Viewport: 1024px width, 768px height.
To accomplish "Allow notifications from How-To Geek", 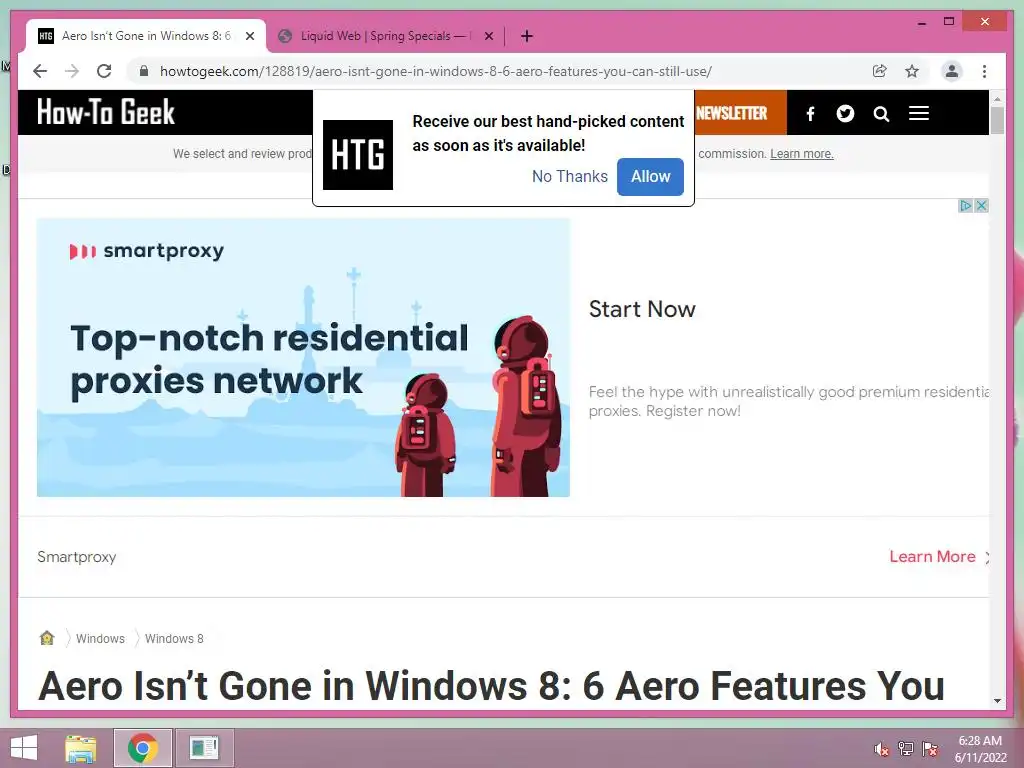I will click(650, 176).
